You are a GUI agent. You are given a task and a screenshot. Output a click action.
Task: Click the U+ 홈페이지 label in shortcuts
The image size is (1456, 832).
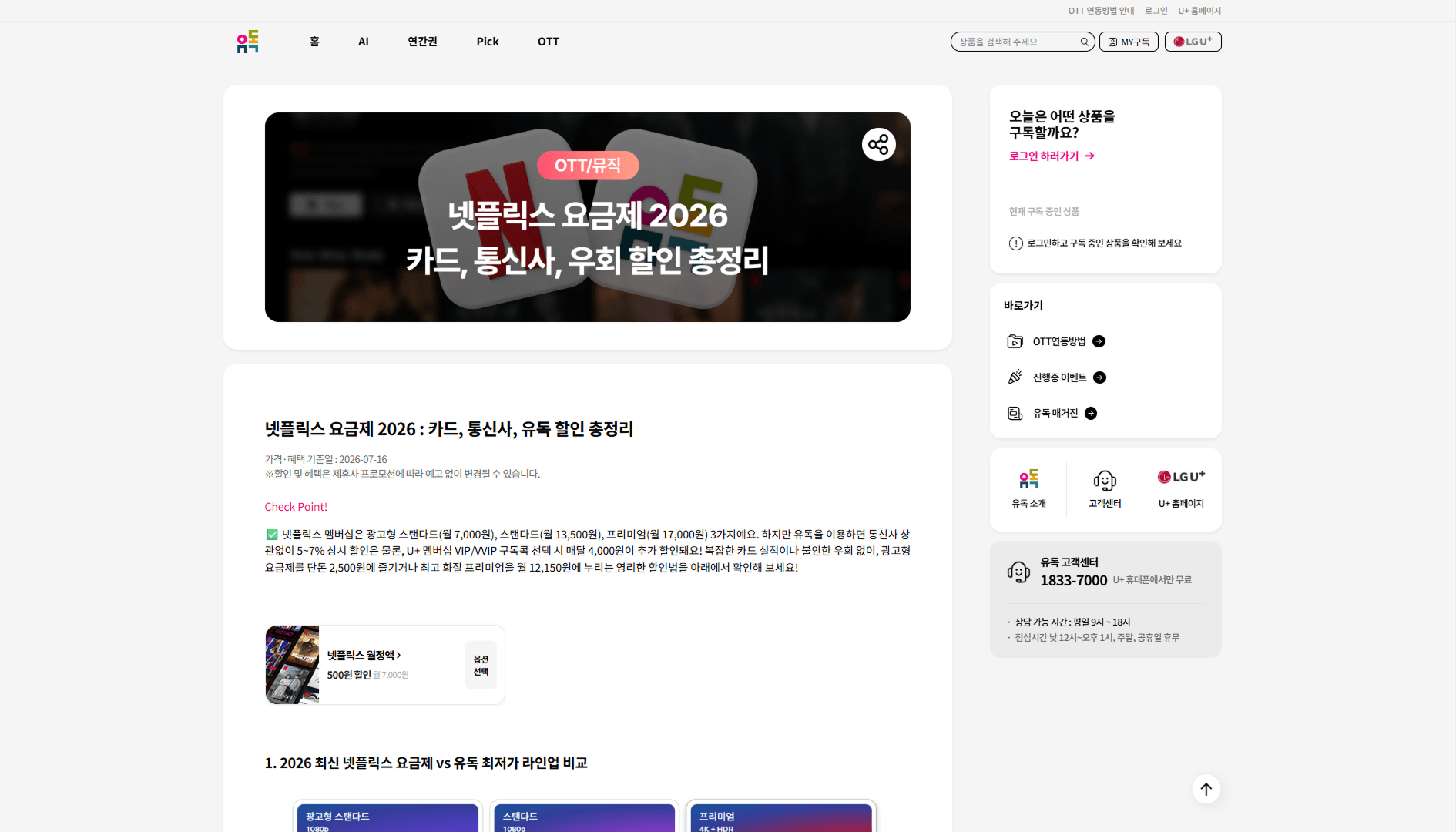(x=1181, y=503)
